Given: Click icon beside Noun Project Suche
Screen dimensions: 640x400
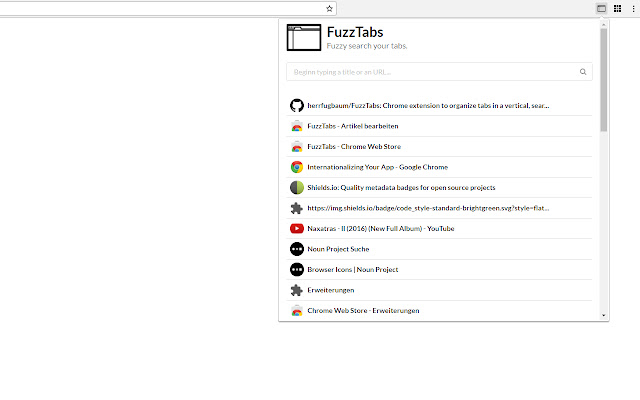Looking at the screenshot, I should [297, 249].
